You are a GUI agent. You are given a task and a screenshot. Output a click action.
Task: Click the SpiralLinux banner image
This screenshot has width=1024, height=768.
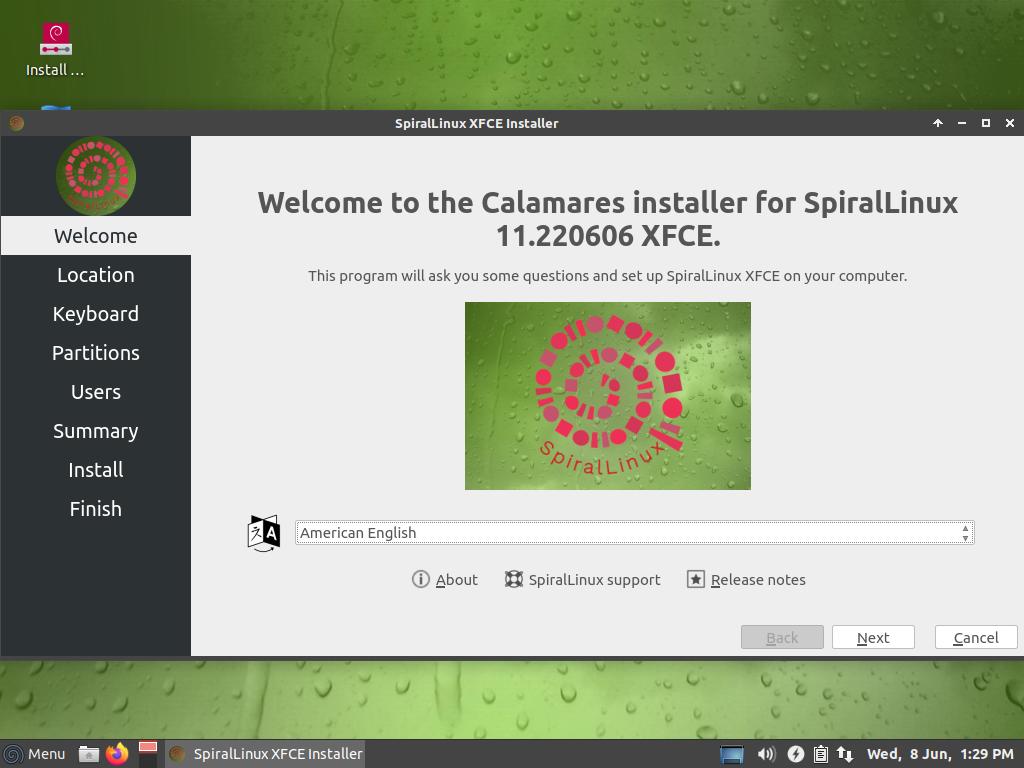(607, 396)
